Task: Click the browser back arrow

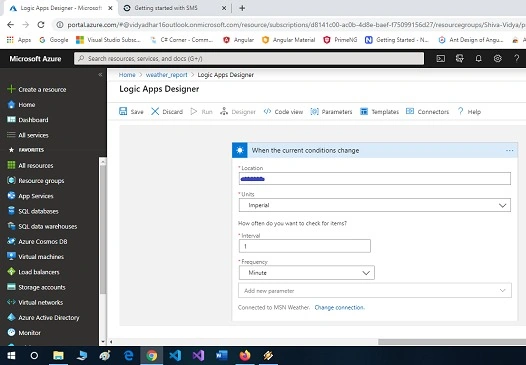Action: (x=11, y=25)
